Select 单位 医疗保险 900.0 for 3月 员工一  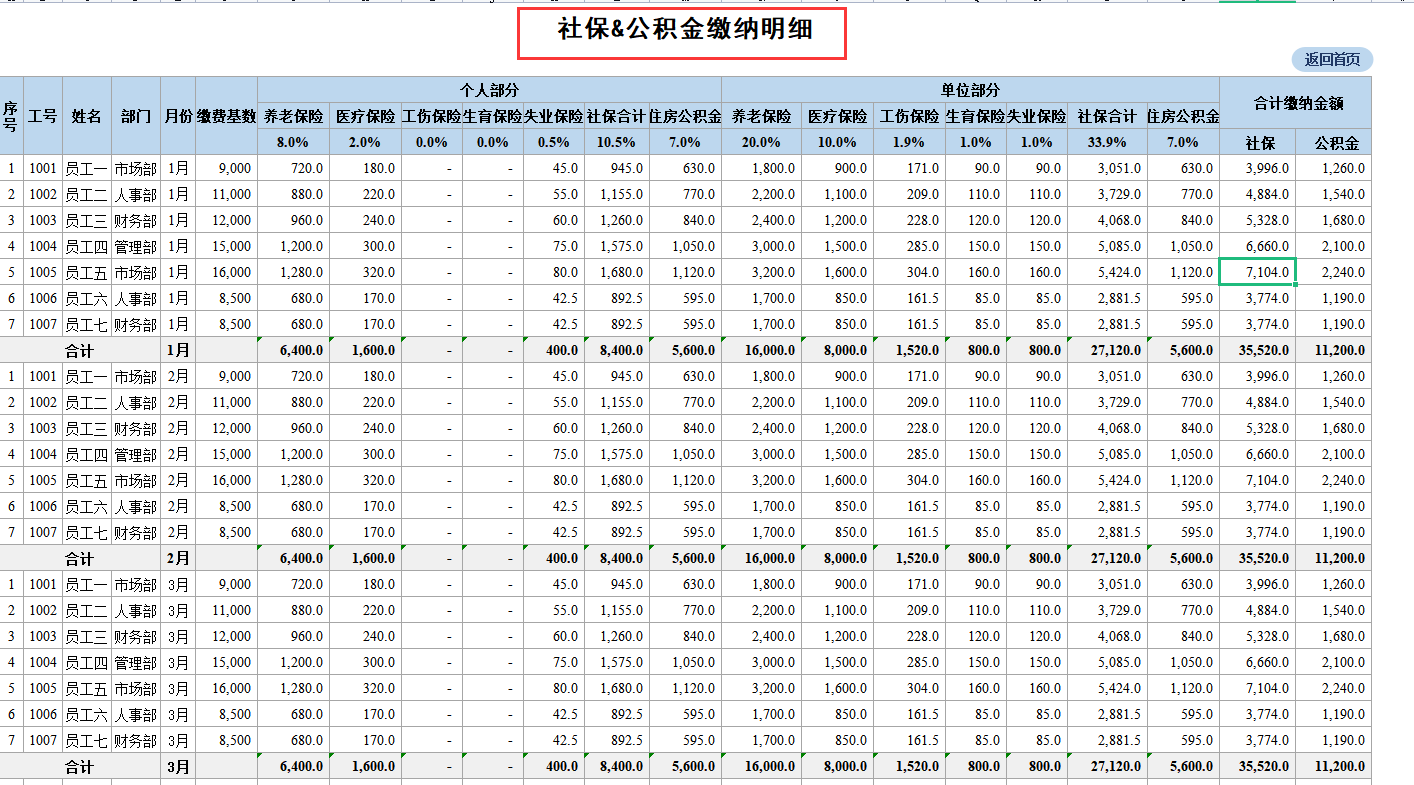click(837, 584)
